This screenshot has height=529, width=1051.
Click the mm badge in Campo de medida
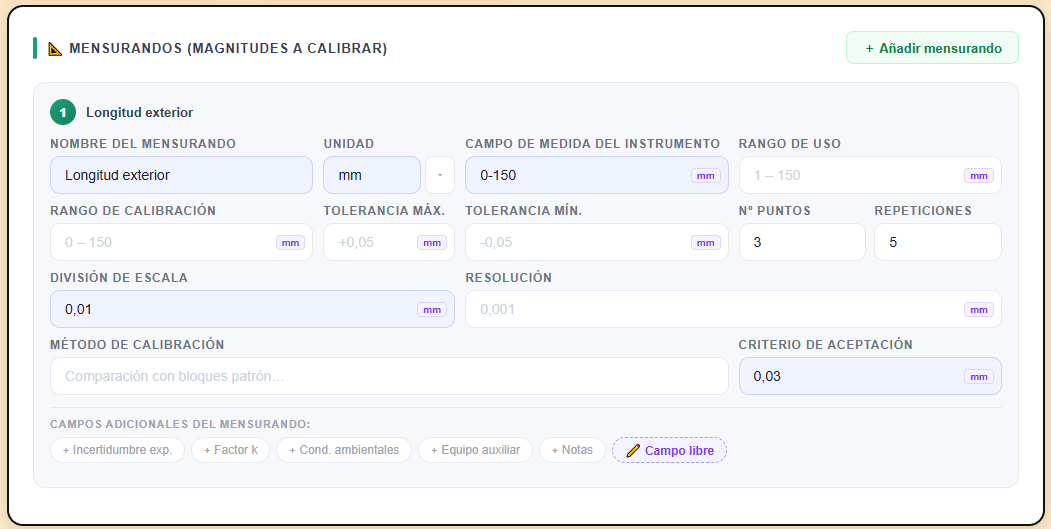tap(705, 176)
